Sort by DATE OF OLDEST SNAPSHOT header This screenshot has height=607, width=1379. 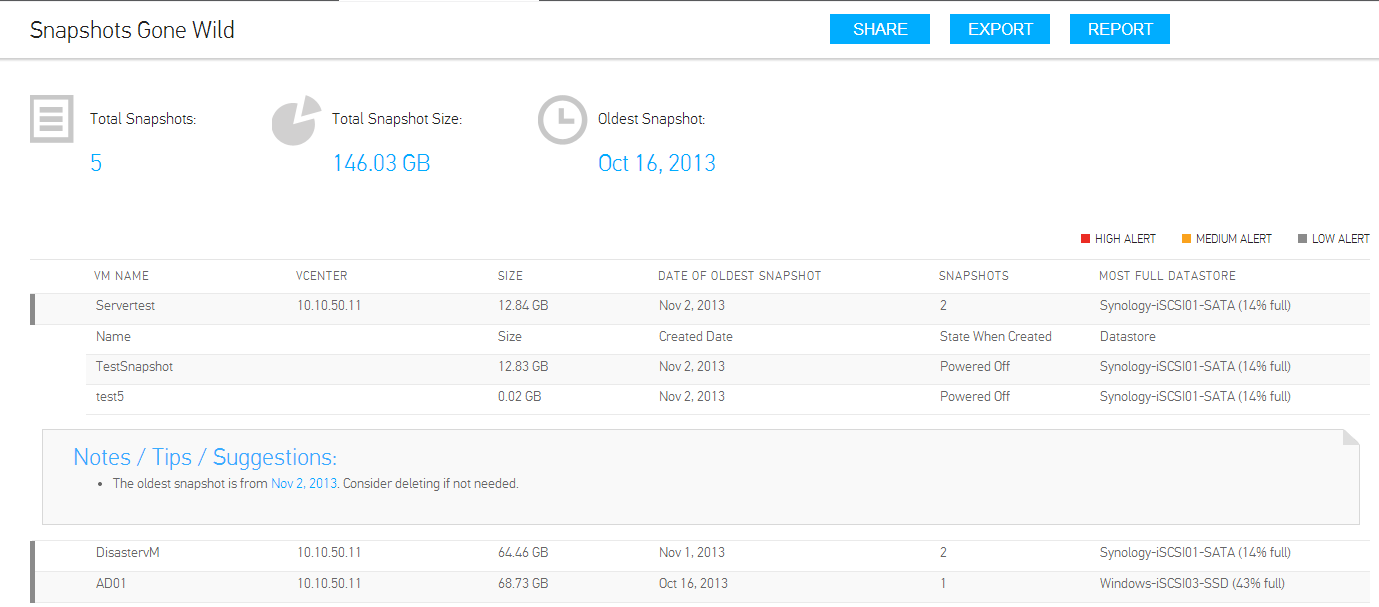click(739, 276)
